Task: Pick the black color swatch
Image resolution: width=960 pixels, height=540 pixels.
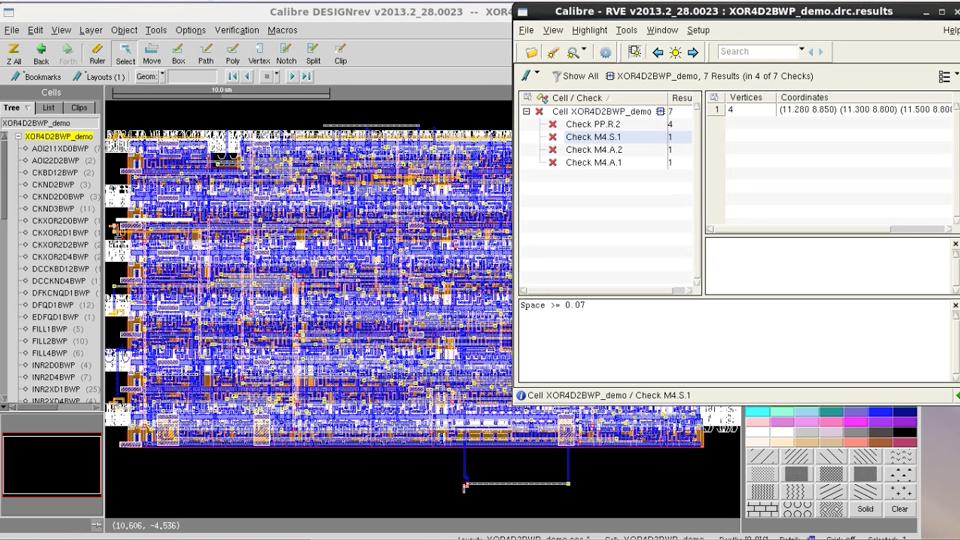Action: click(x=904, y=432)
